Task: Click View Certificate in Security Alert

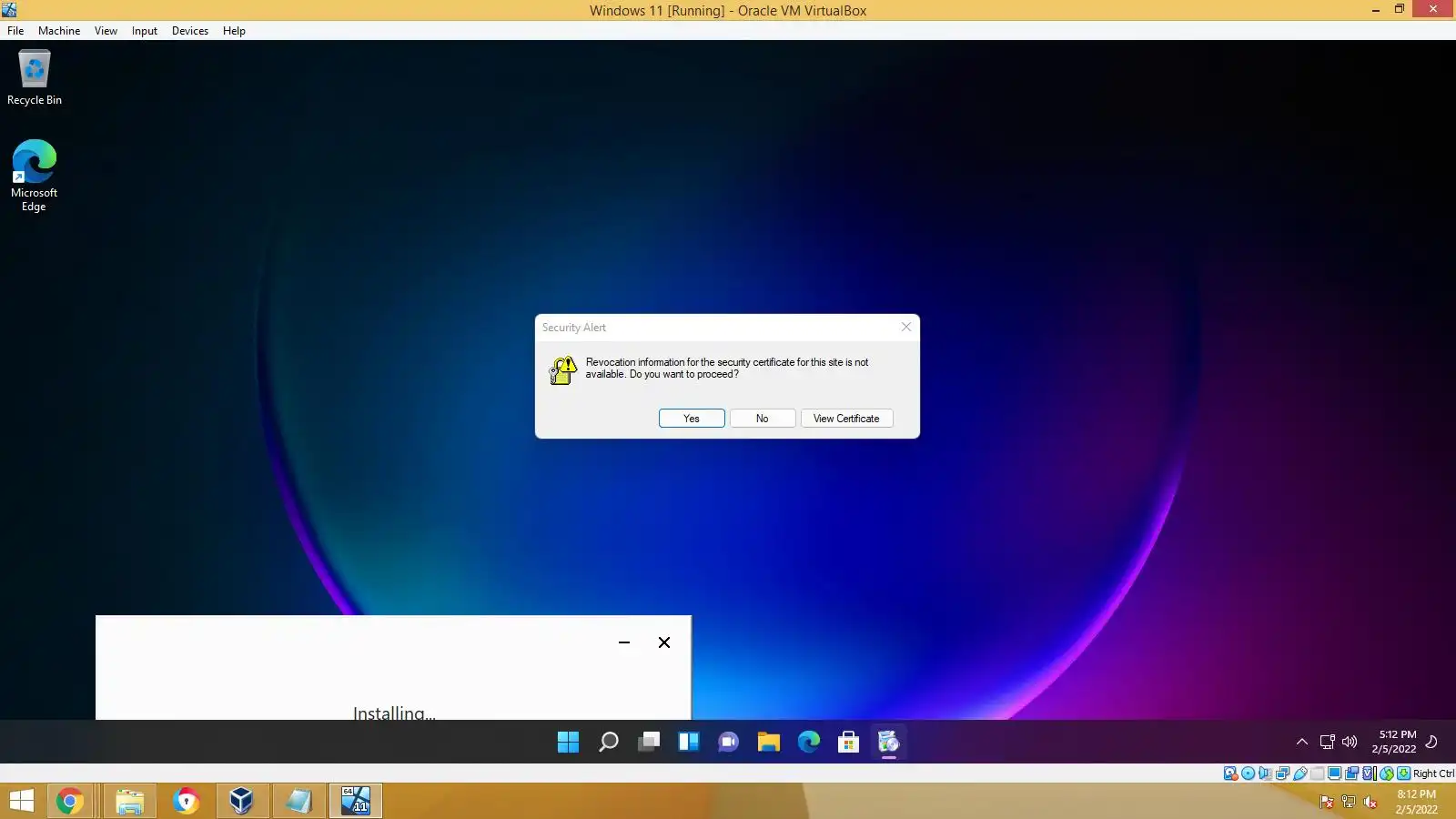Action: [846, 419]
